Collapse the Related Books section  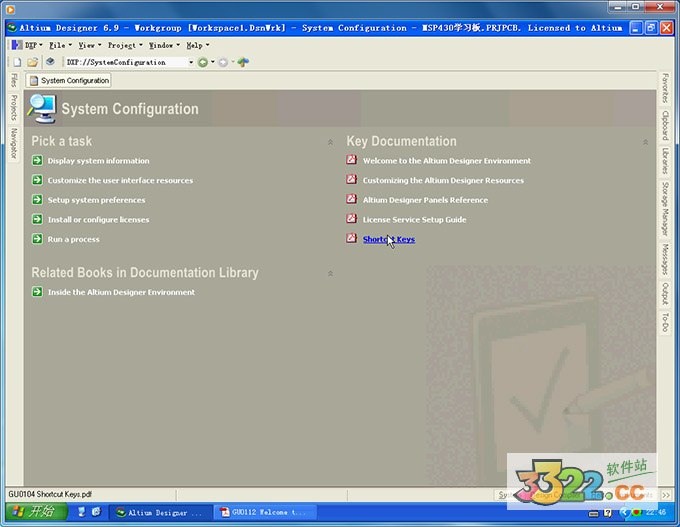pyautogui.click(x=330, y=274)
